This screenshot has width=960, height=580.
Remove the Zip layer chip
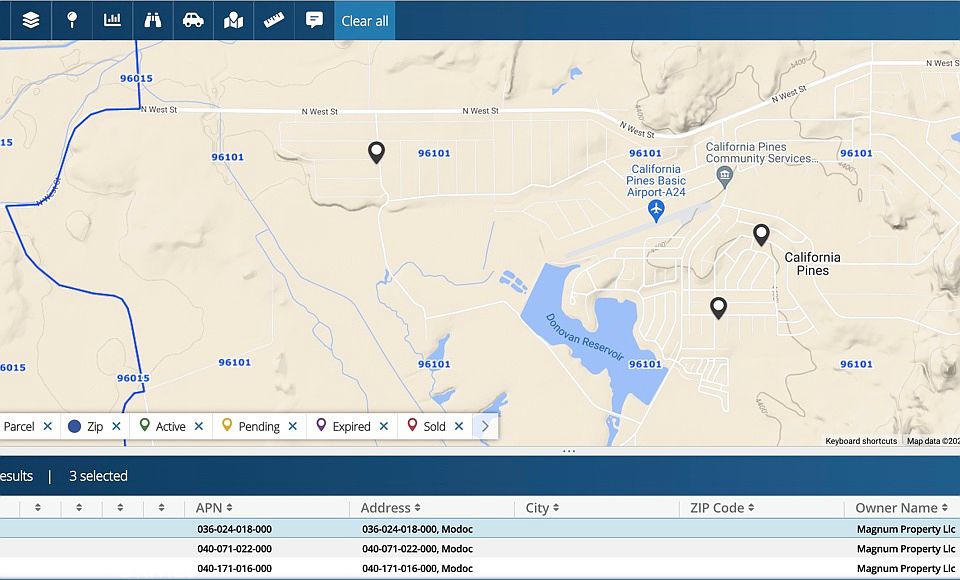(117, 426)
